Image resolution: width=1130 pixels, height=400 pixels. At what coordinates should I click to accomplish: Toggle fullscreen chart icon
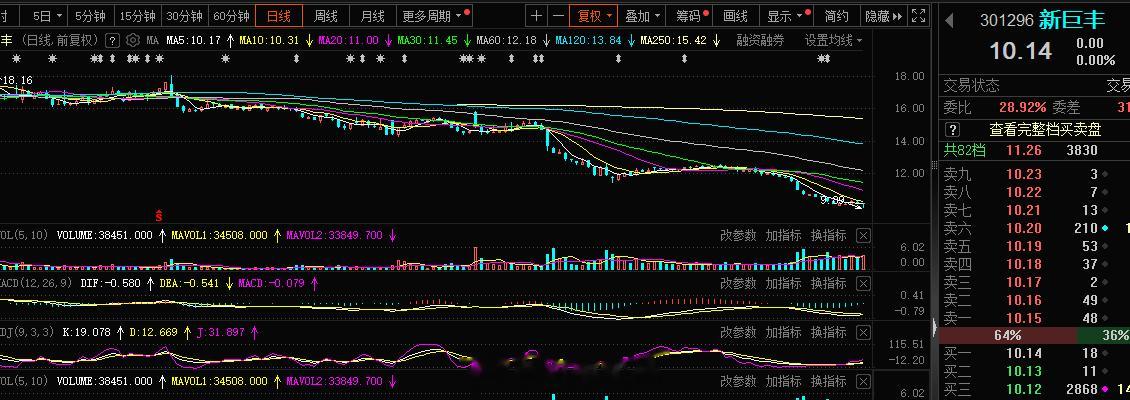coord(918,16)
